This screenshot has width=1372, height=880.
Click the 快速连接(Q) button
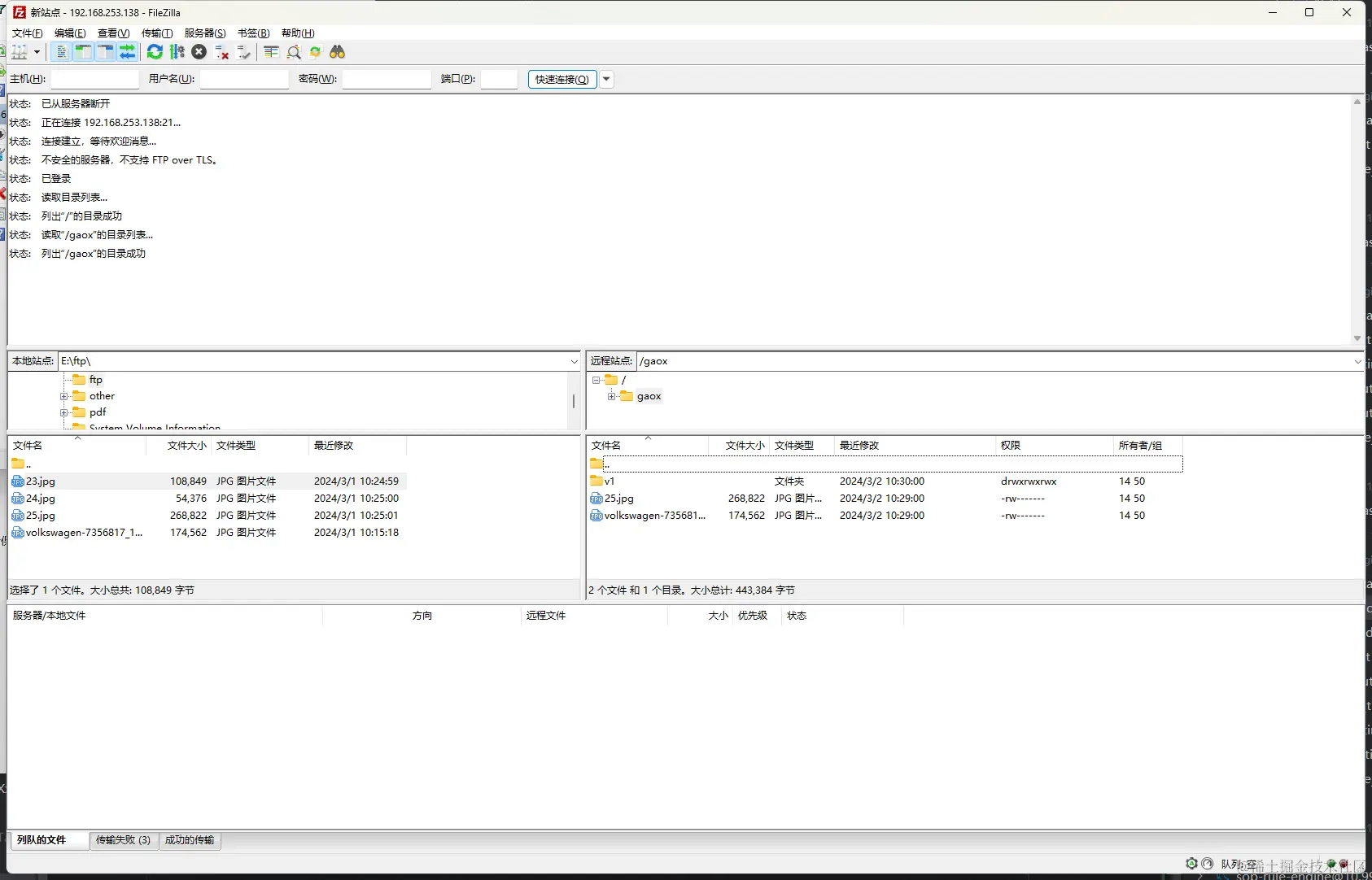click(x=562, y=79)
